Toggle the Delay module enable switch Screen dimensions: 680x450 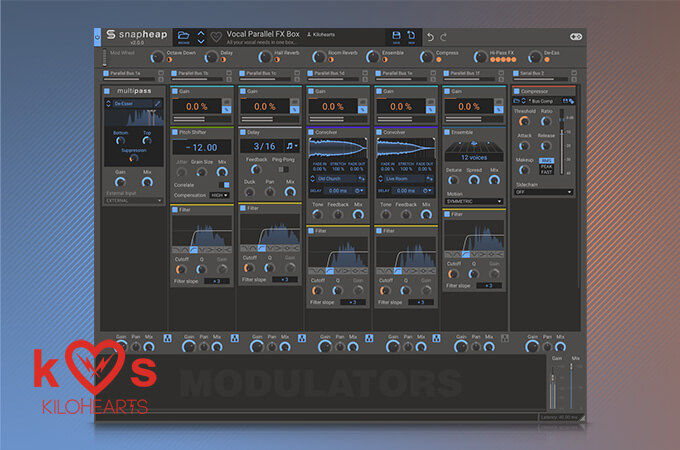pyautogui.click(x=243, y=132)
